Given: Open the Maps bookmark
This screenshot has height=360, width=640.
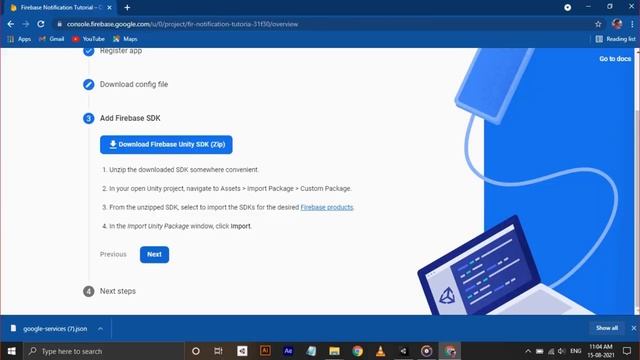Looking at the screenshot, I should tap(125, 39).
